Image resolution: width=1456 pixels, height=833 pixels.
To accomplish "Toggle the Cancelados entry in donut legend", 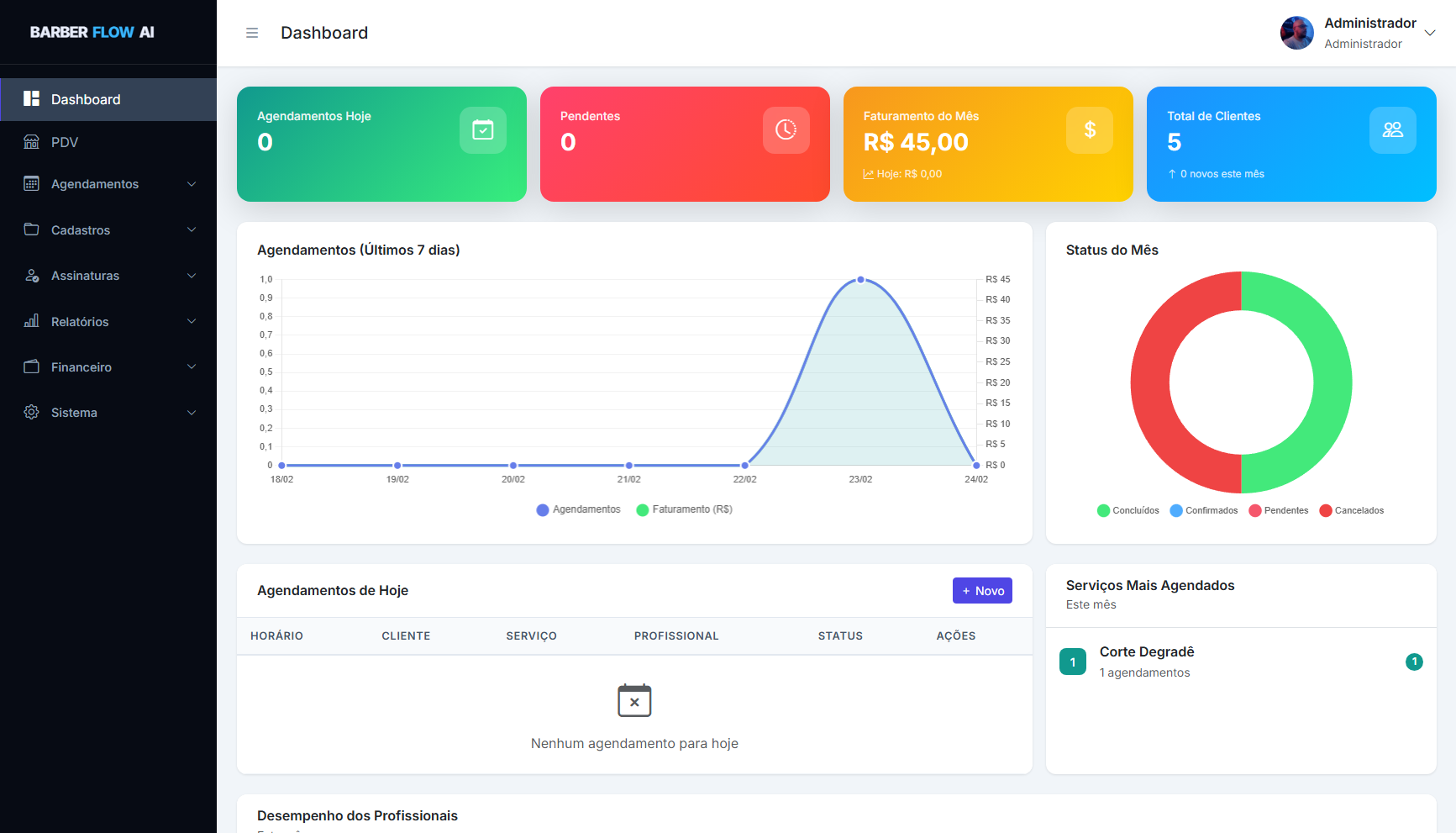I will [1351, 510].
